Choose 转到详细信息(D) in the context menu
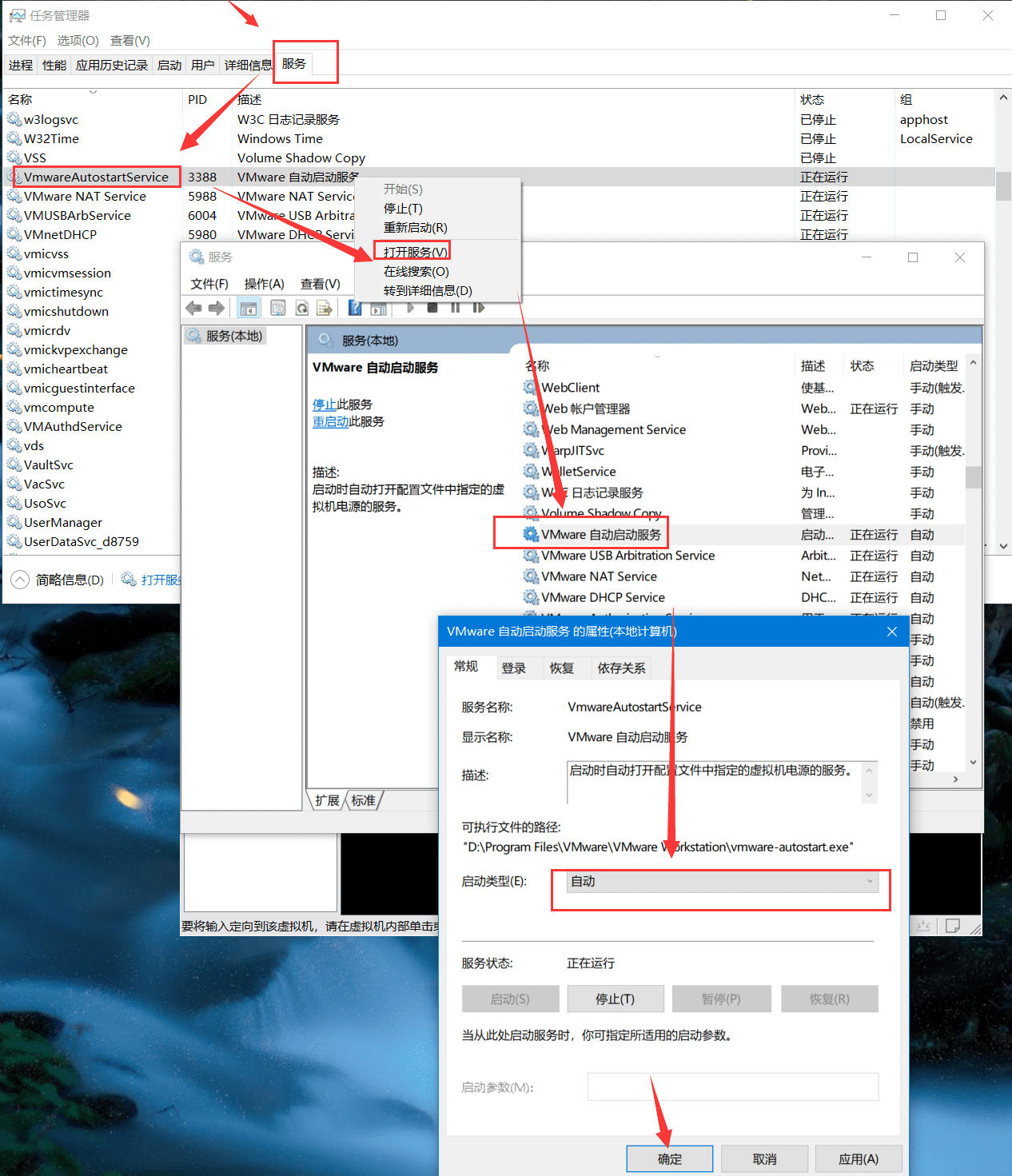 tap(428, 290)
